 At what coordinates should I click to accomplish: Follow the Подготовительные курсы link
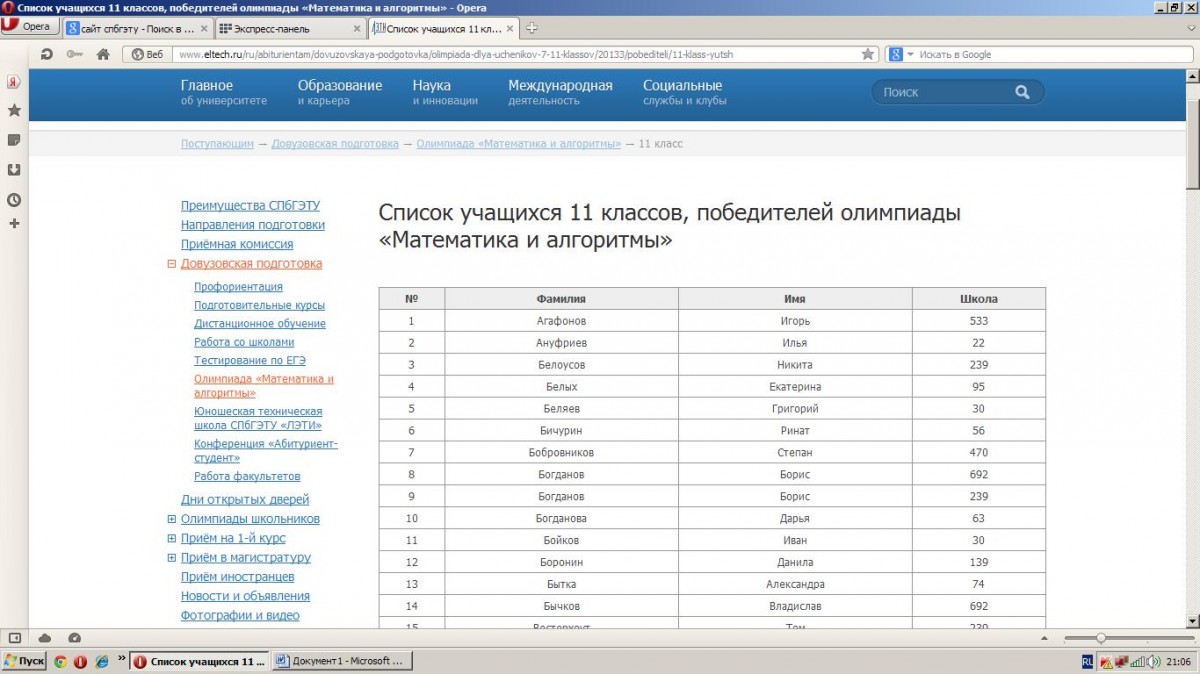(259, 305)
